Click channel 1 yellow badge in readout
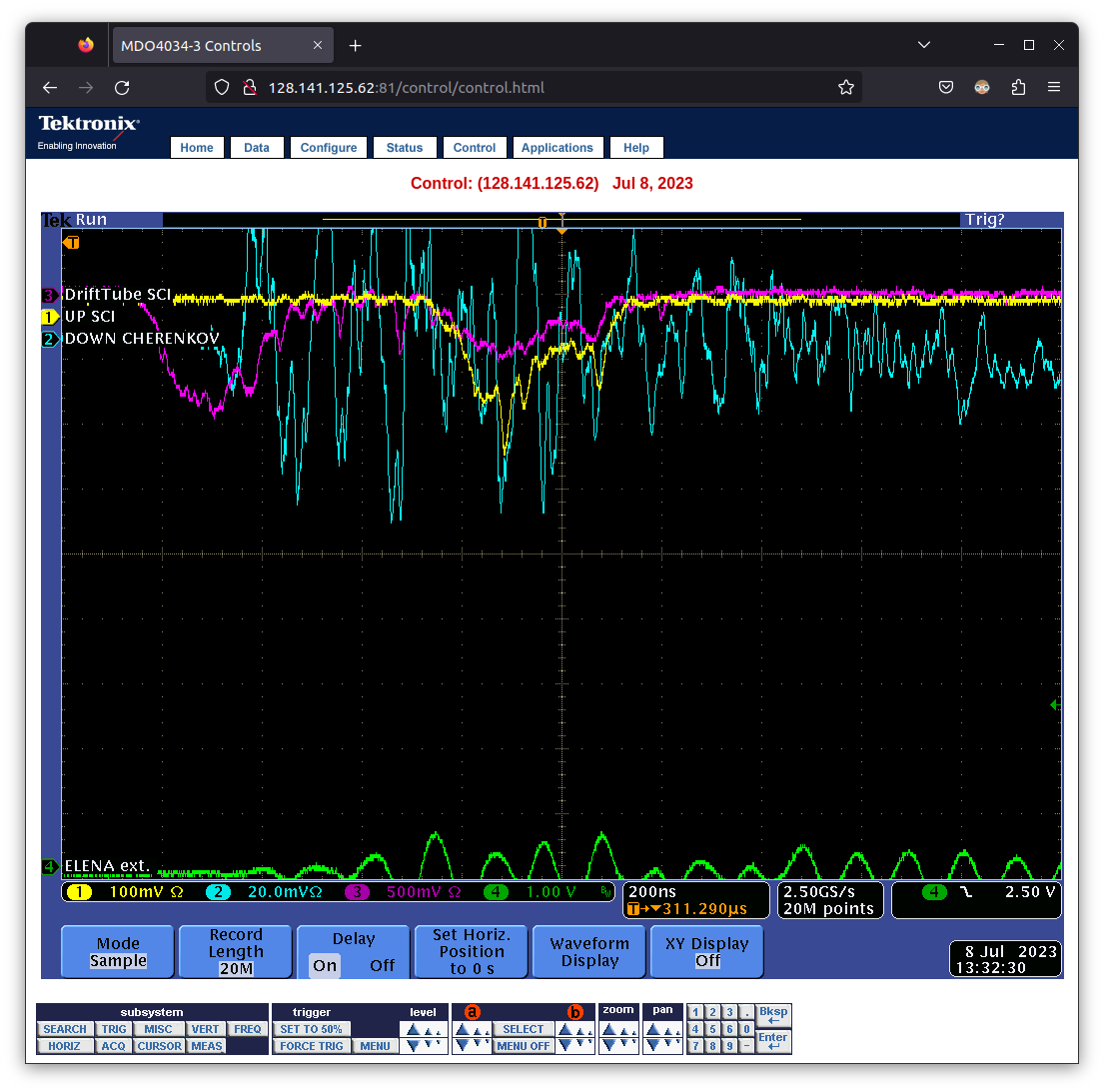Viewport: 1104px width, 1092px height. tap(79, 892)
